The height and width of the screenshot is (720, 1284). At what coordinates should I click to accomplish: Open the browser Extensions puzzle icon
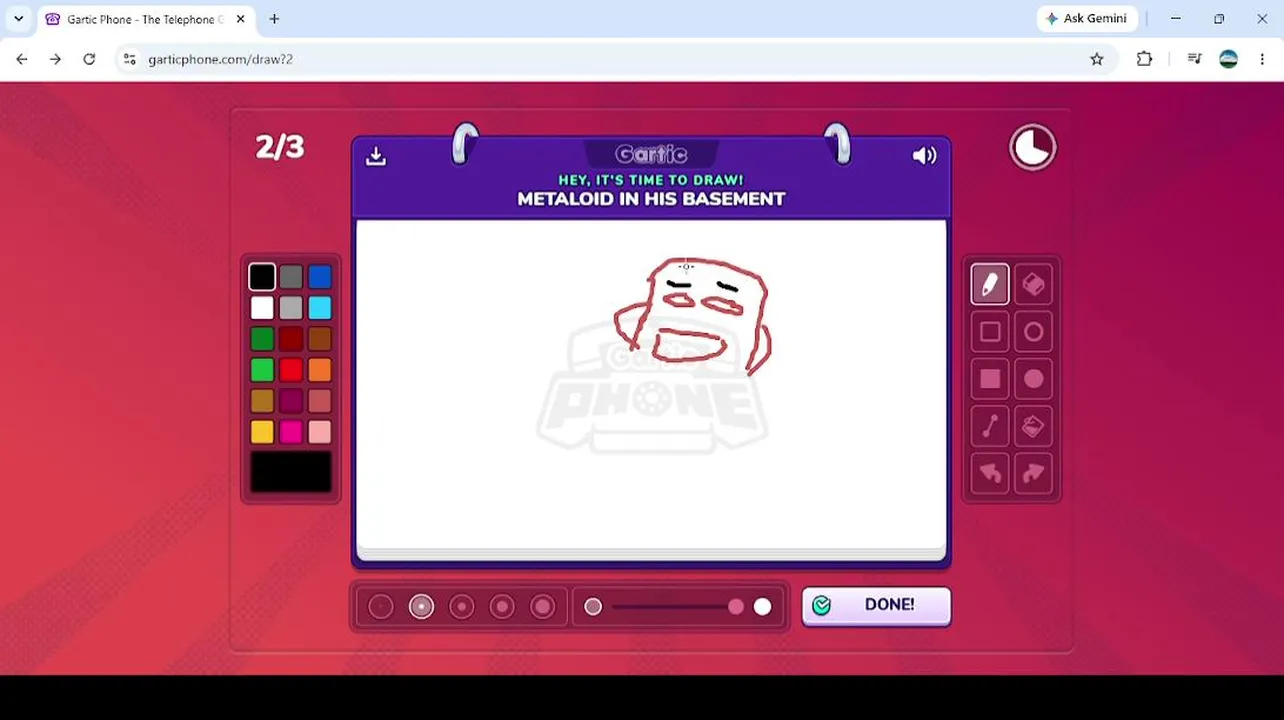coord(1145,59)
